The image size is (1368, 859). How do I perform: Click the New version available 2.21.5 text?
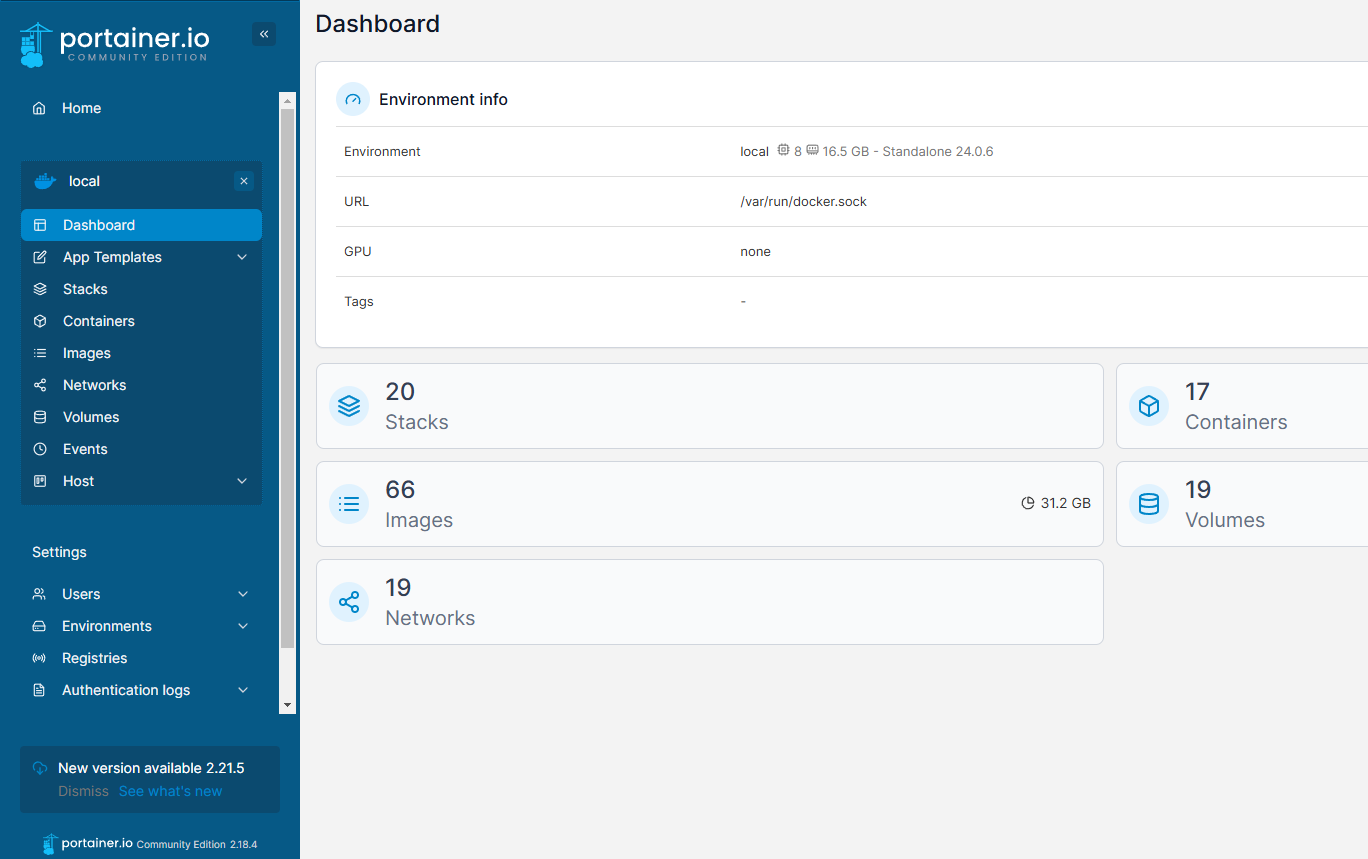pos(151,768)
